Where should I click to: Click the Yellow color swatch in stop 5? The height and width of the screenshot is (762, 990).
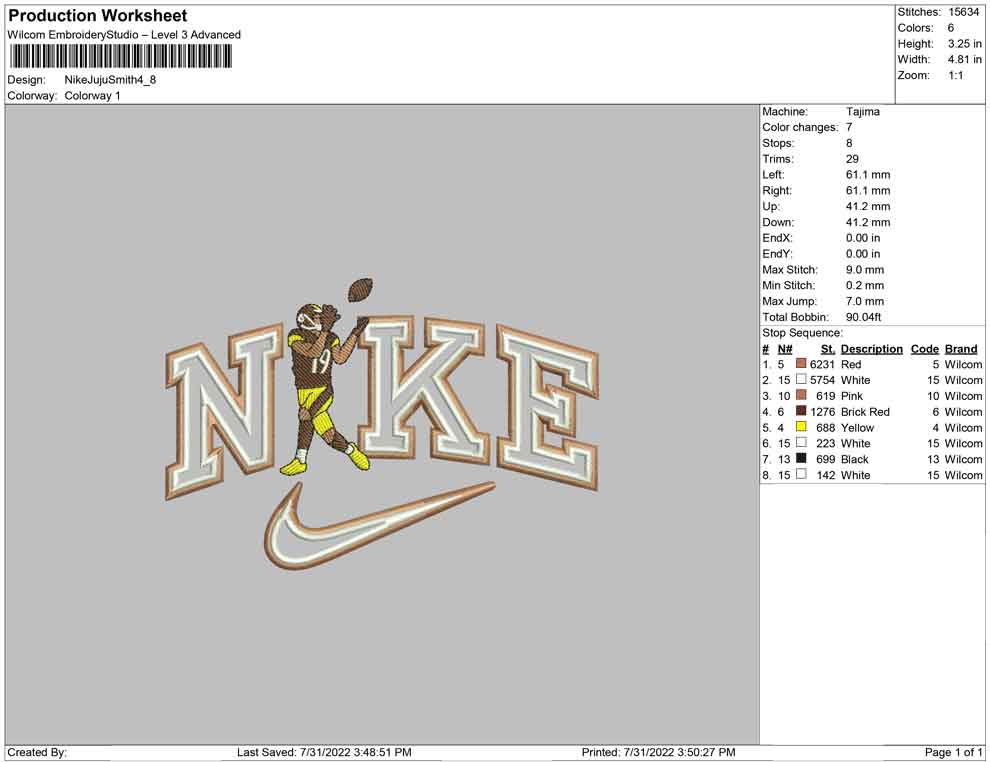point(801,427)
